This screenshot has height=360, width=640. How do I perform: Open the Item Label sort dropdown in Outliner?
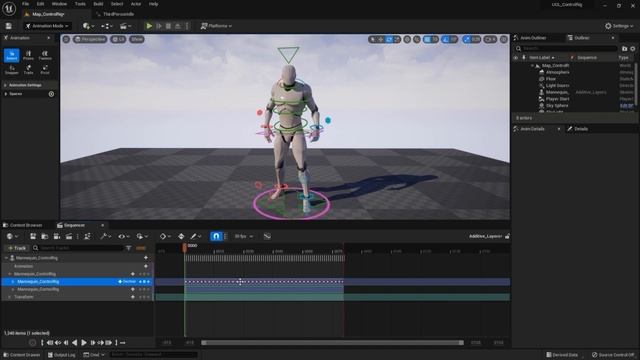click(x=542, y=58)
